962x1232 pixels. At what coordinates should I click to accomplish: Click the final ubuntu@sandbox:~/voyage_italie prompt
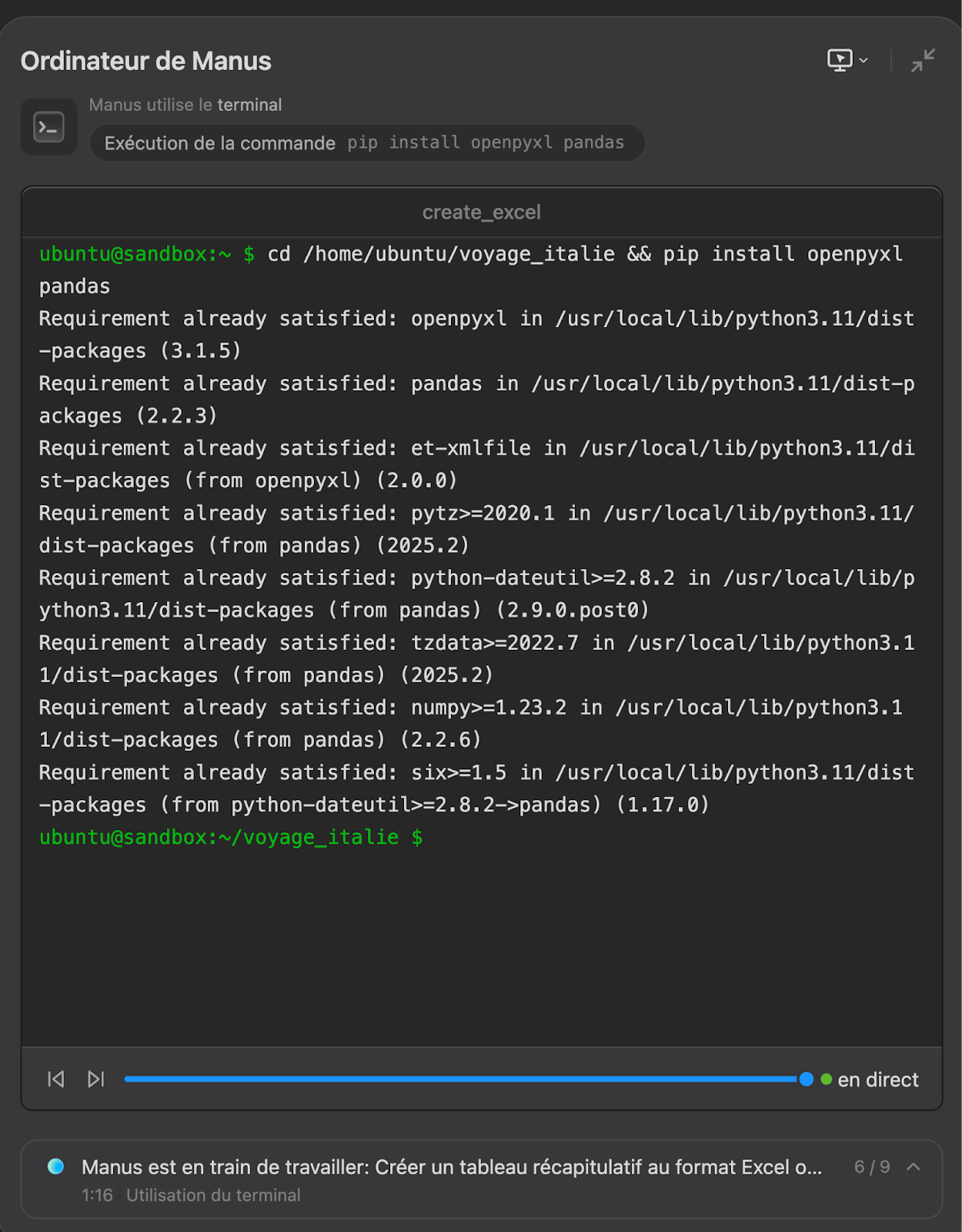pyautogui.click(x=231, y=837)
